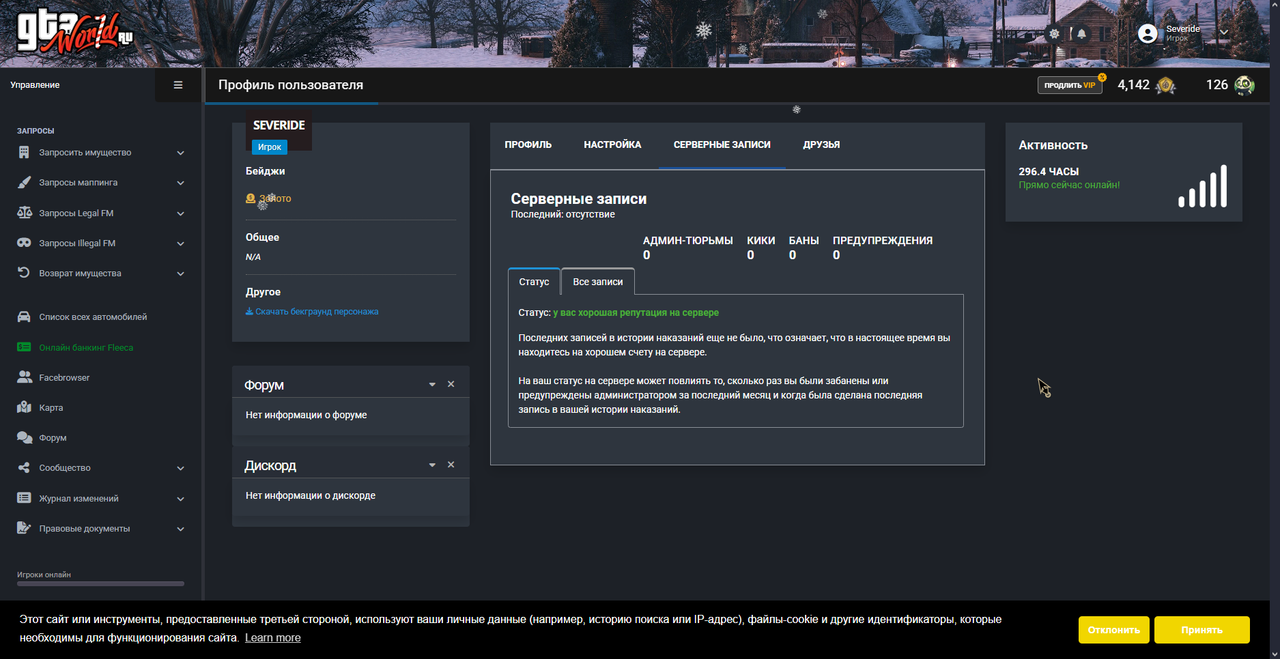Click the 296.4 ЧАСЫ activity text
The height and width of the screenshot is (659, 1280).
coord(1049,172)
